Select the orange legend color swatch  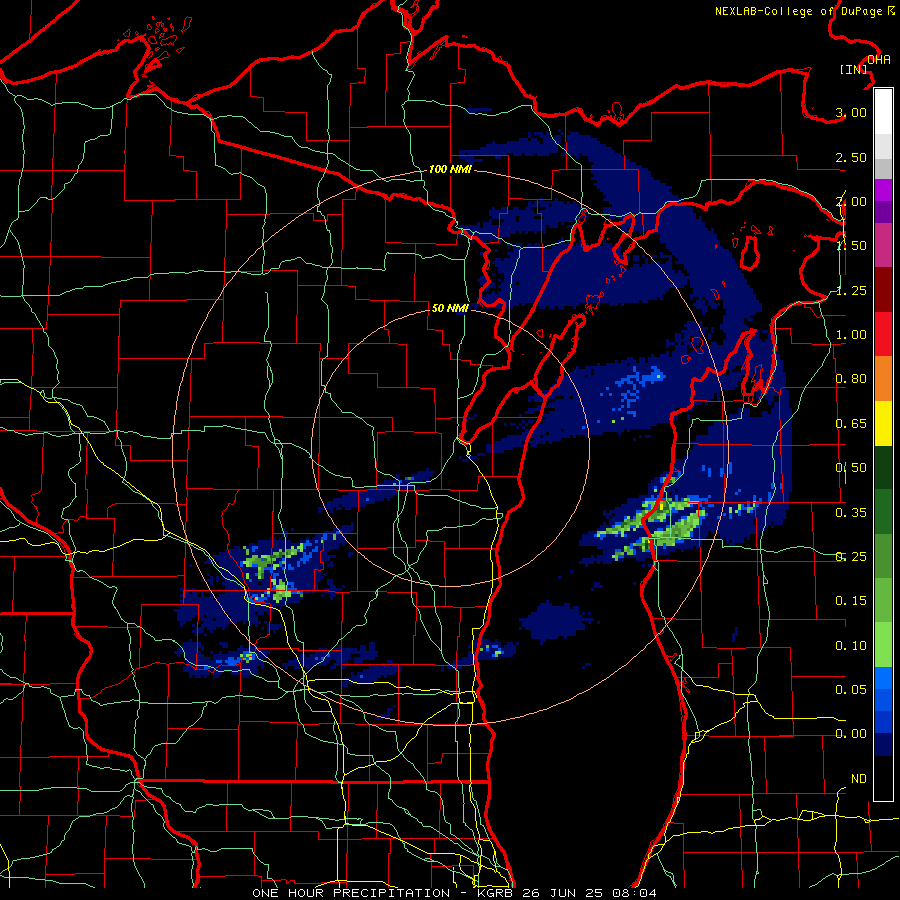(883, 379)
